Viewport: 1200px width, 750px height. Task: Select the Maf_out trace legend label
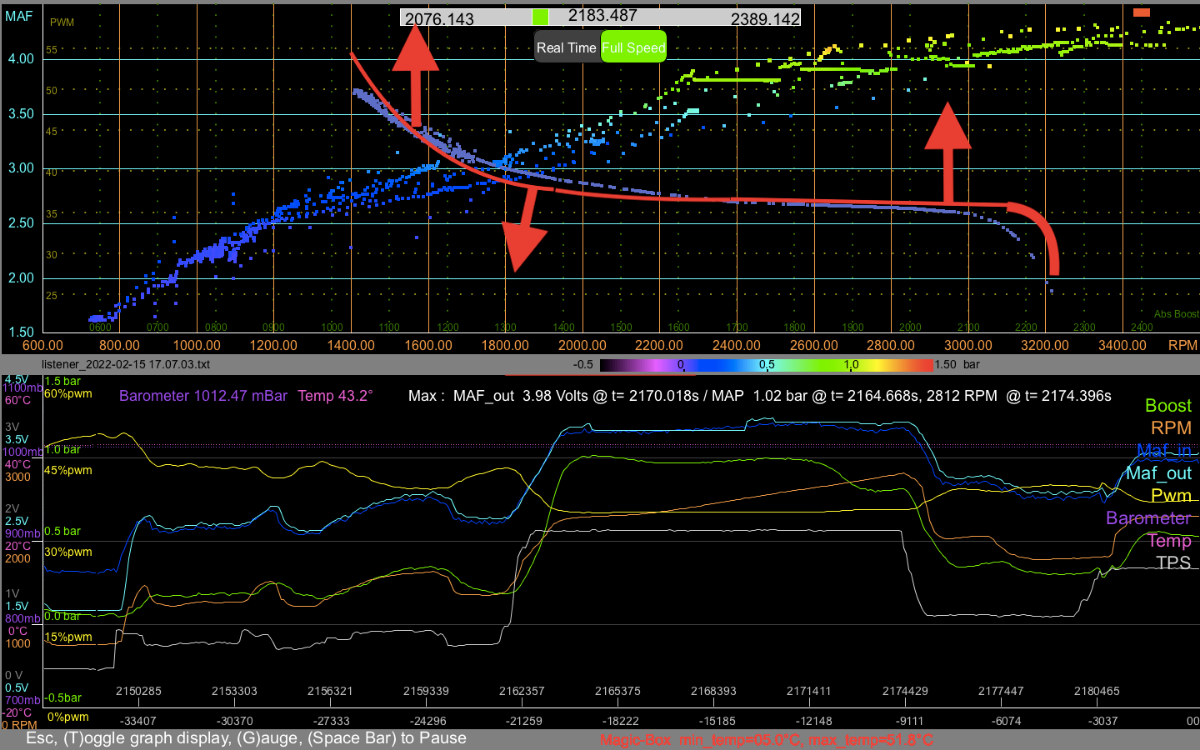pyautogui.click(x=1159, y=473)
